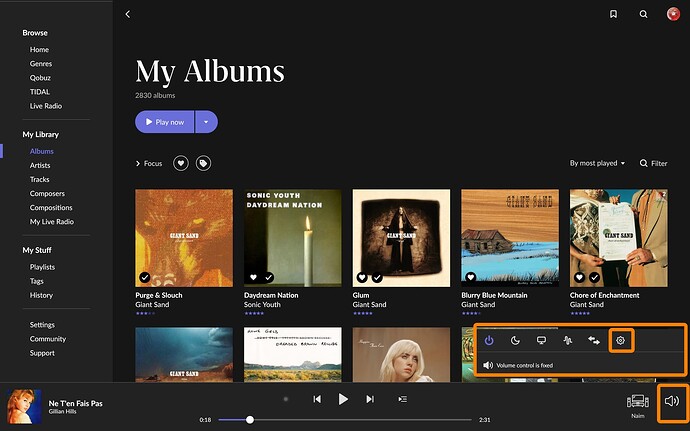Click the transfer zone arrows icon

tap(594, 340)
